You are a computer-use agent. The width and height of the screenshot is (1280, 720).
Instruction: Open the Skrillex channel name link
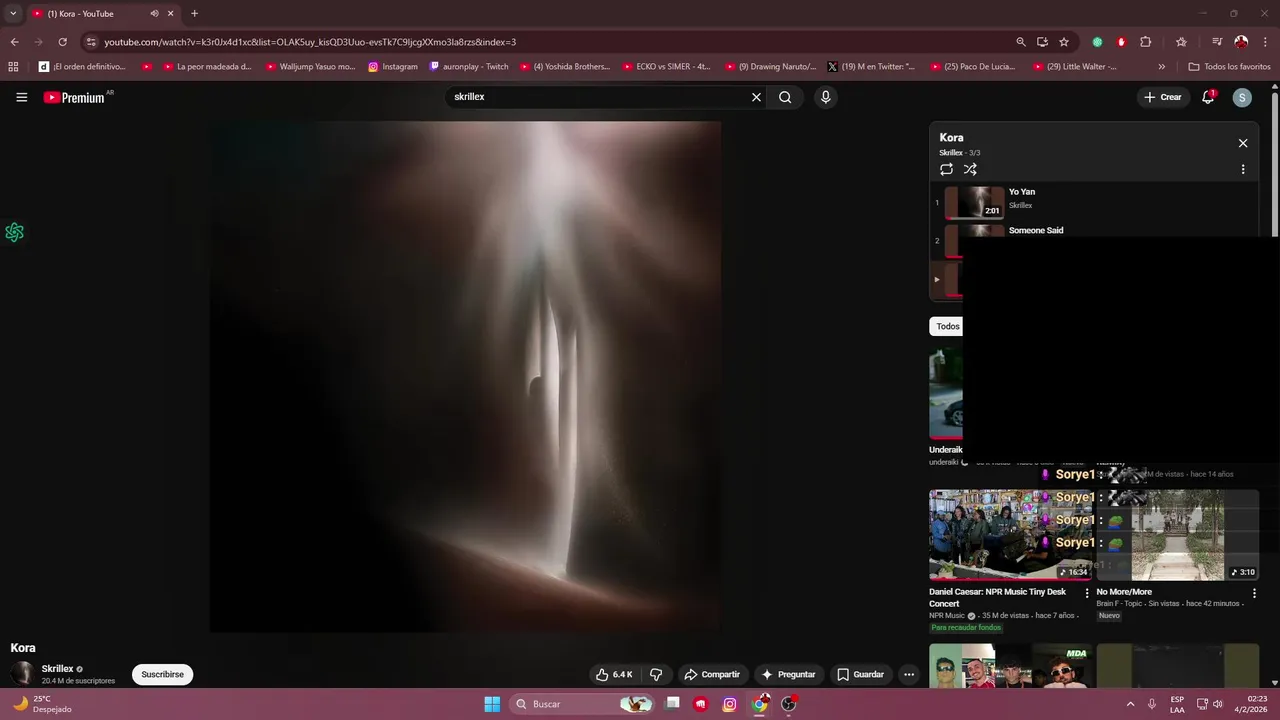point(57,669)
